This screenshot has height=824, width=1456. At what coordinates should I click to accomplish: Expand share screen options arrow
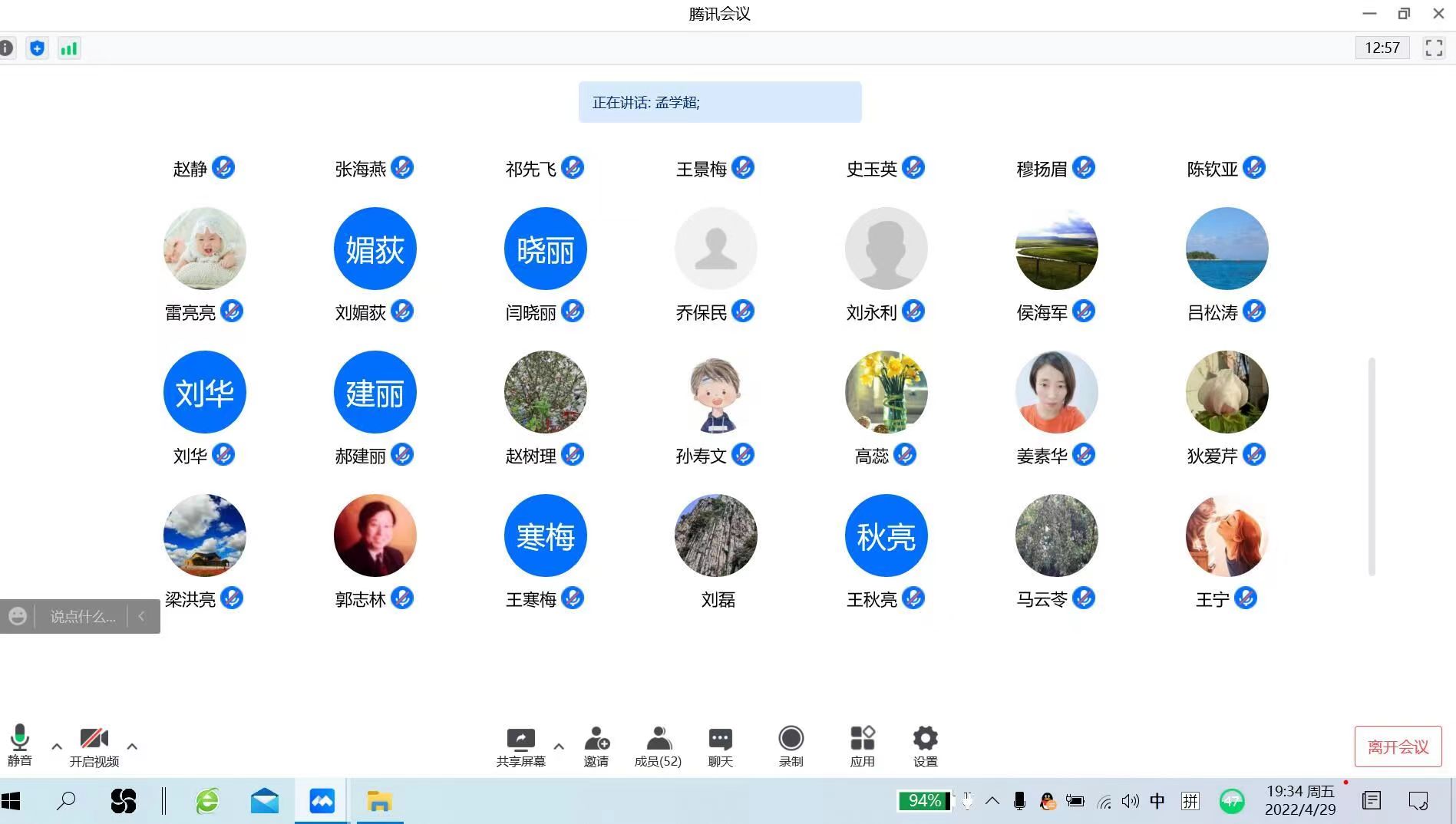point(559,746)
